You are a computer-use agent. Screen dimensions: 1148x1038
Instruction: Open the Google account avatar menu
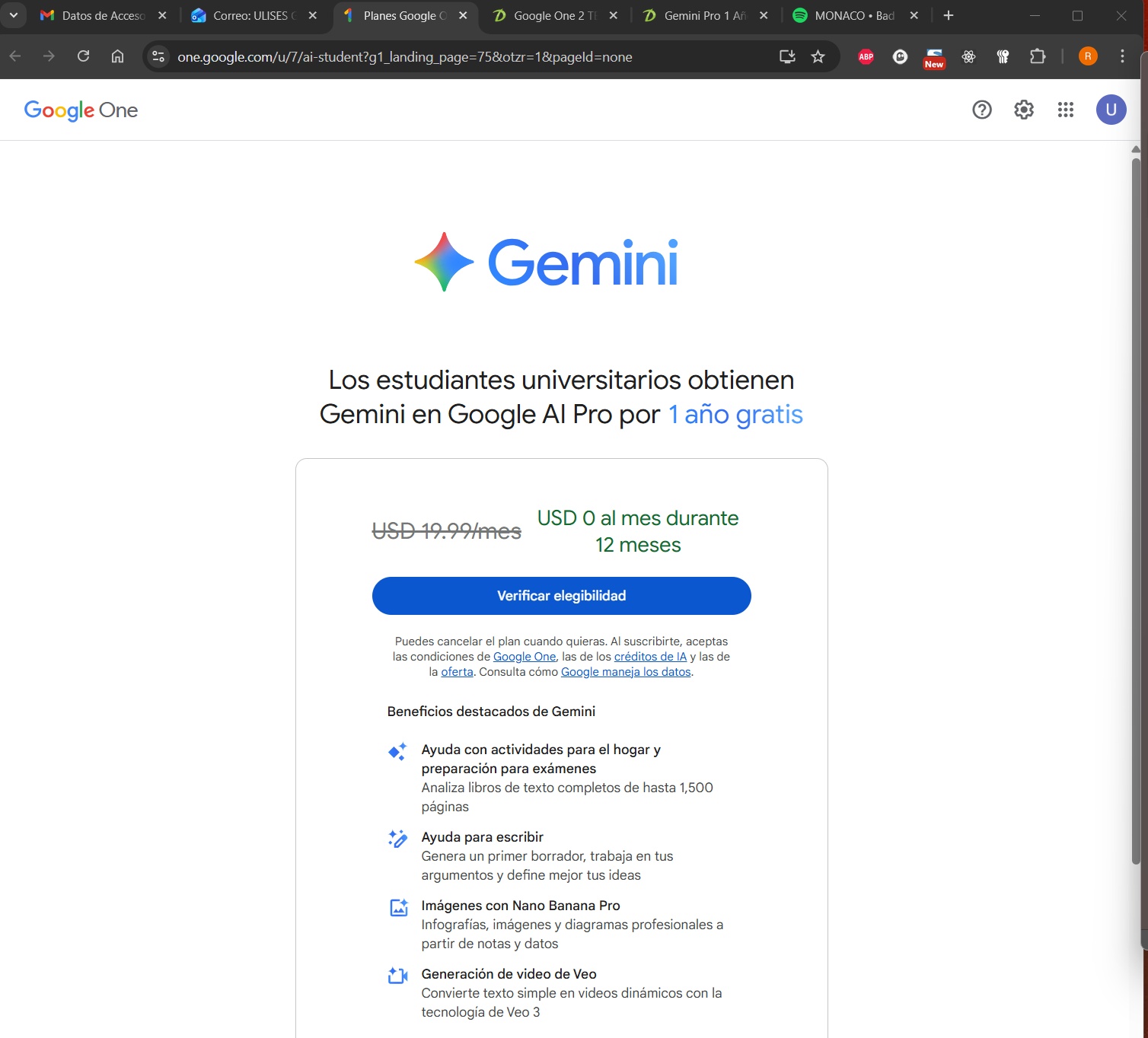1111,110
